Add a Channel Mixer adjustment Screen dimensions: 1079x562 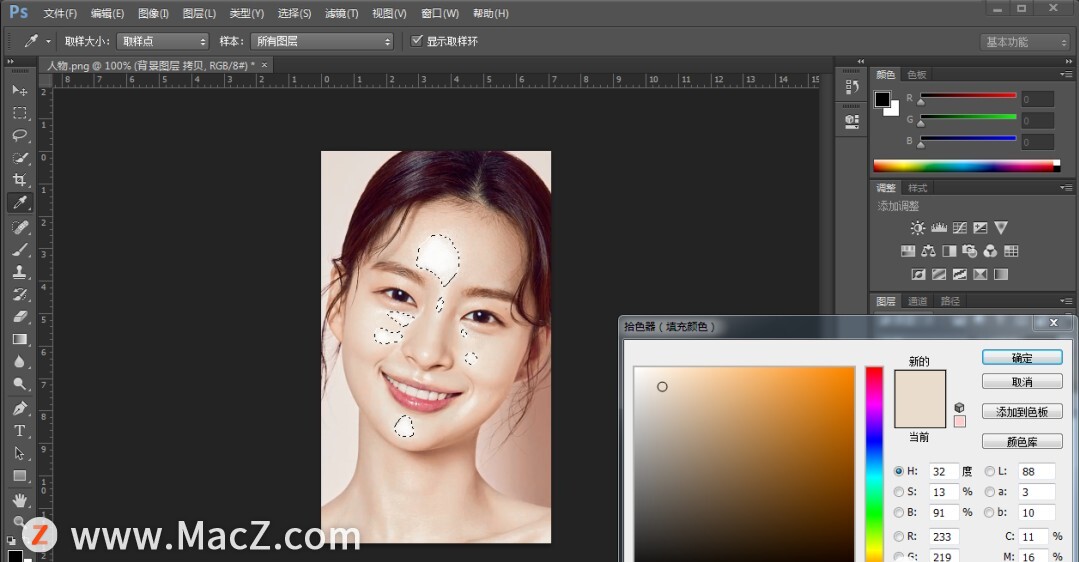coord(990,251)
